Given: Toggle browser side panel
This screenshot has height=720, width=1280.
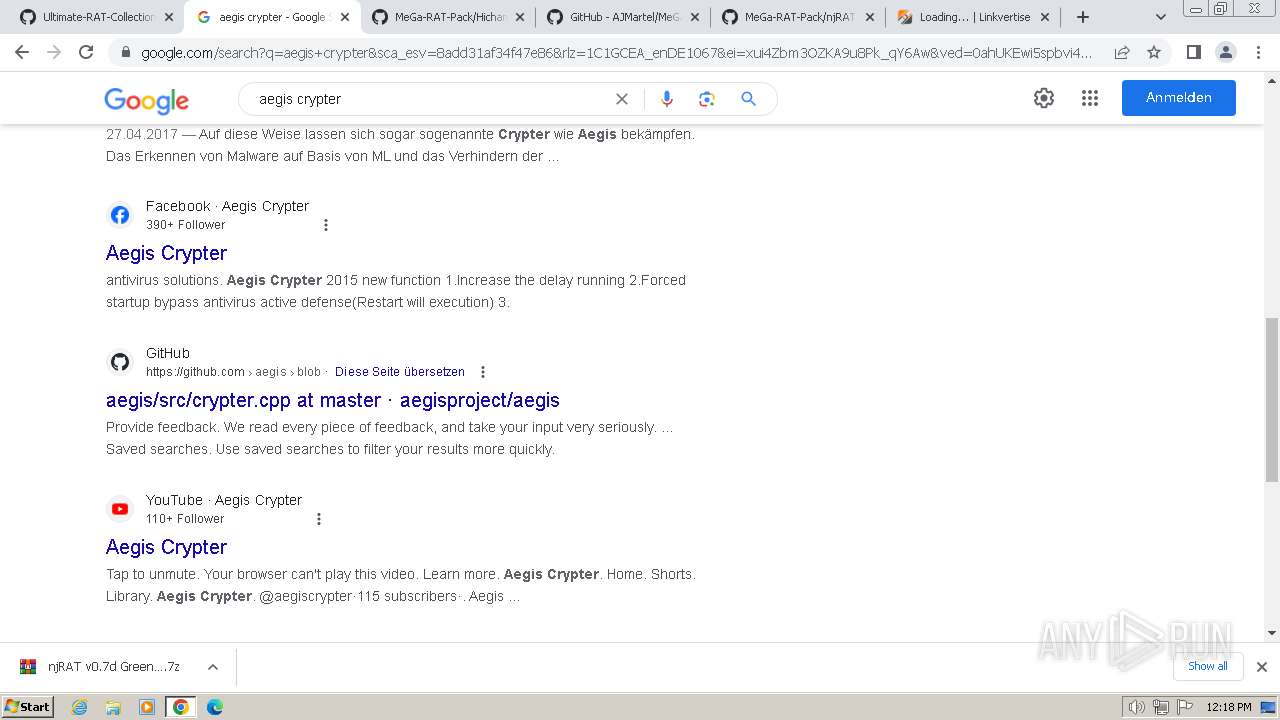Looking at the screenshot, I should 1193,52.
